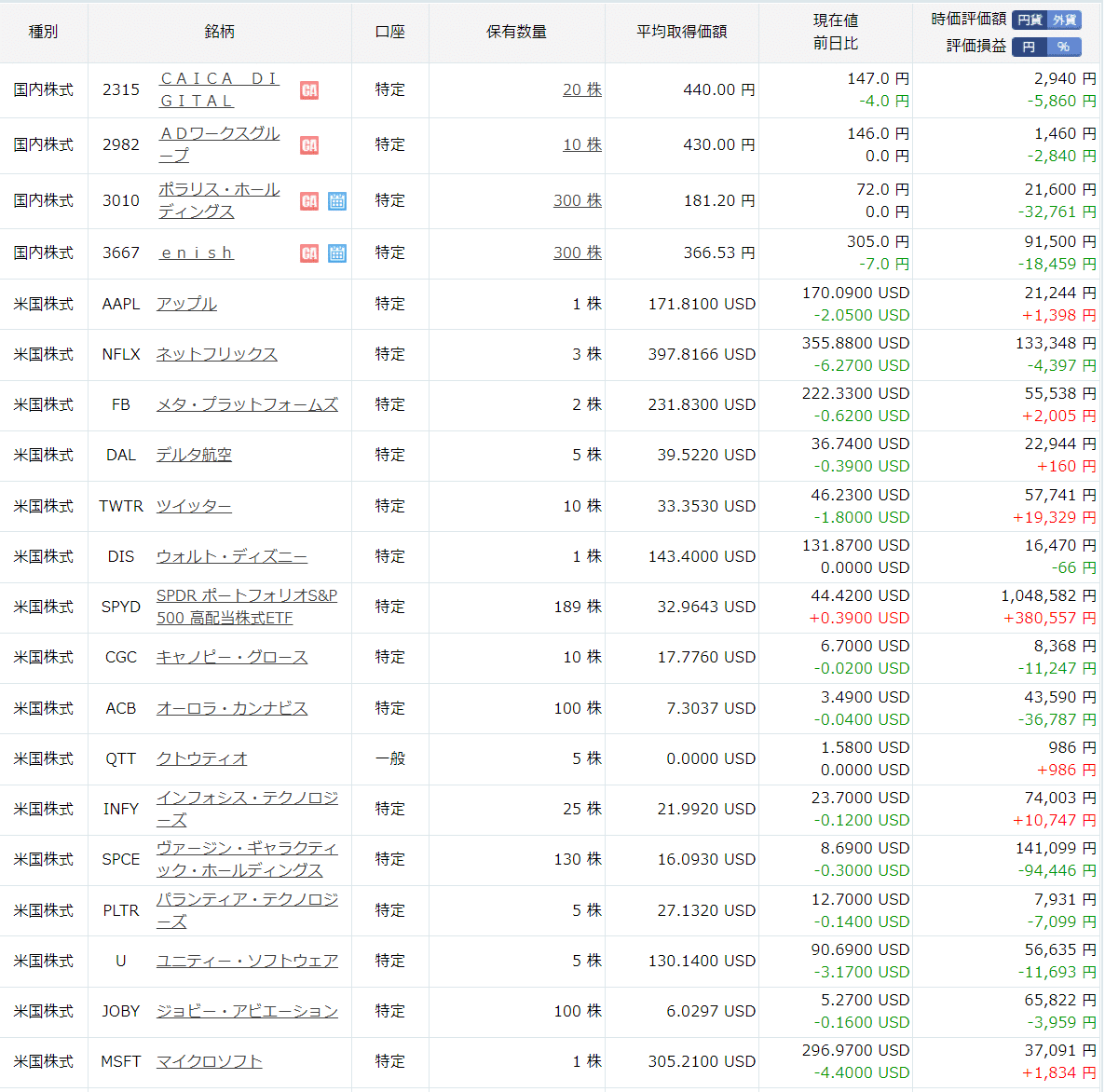Image resolution: width=1105 pixels, height=1092 pixels.
Task: Open the ネットフリックス stock link
Action: (x=217, y=354)
